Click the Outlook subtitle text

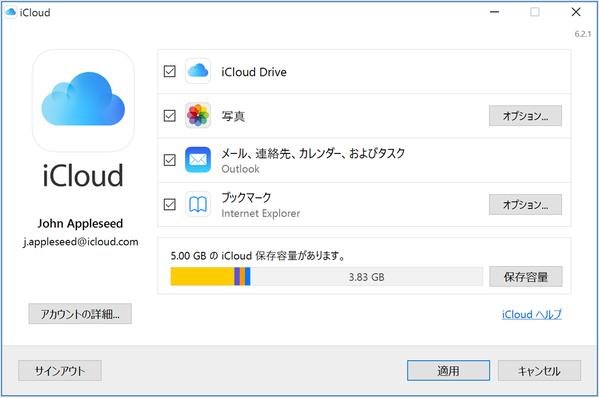point(240,169)
